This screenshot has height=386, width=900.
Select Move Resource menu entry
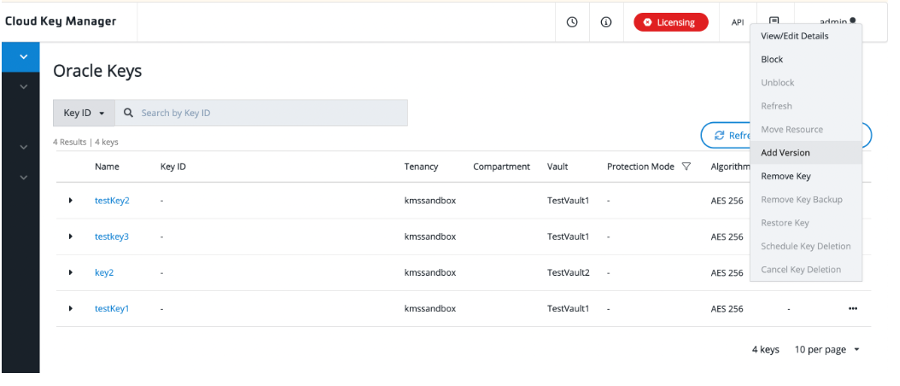[805, 129]
